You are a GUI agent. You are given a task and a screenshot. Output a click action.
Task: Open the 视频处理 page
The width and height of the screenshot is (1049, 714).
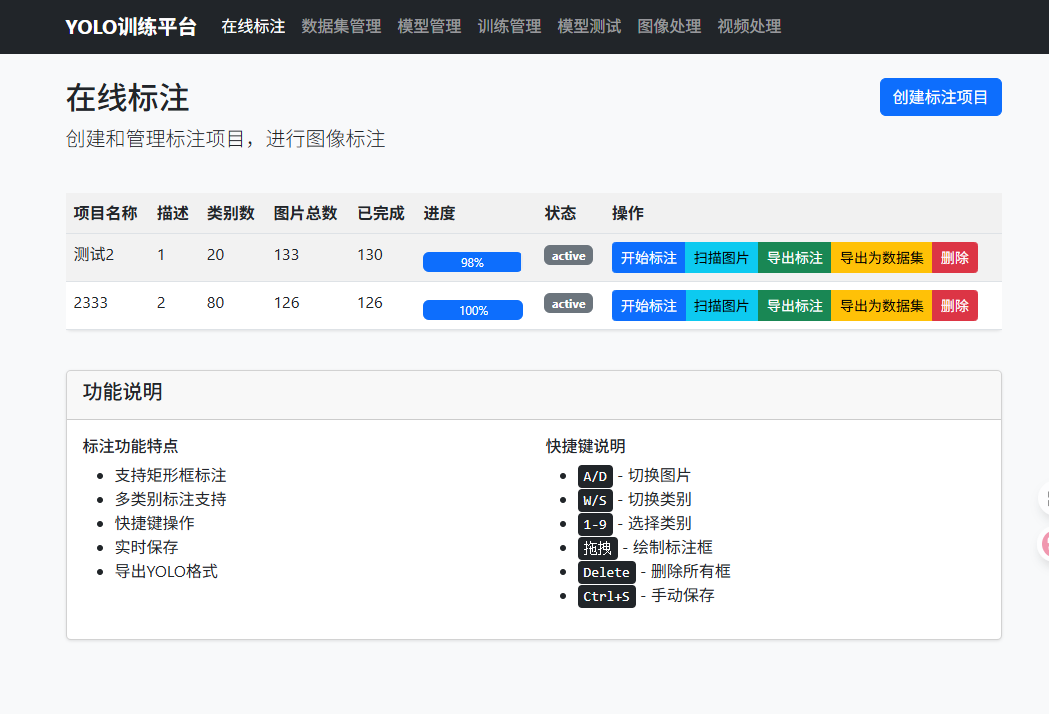748,27
